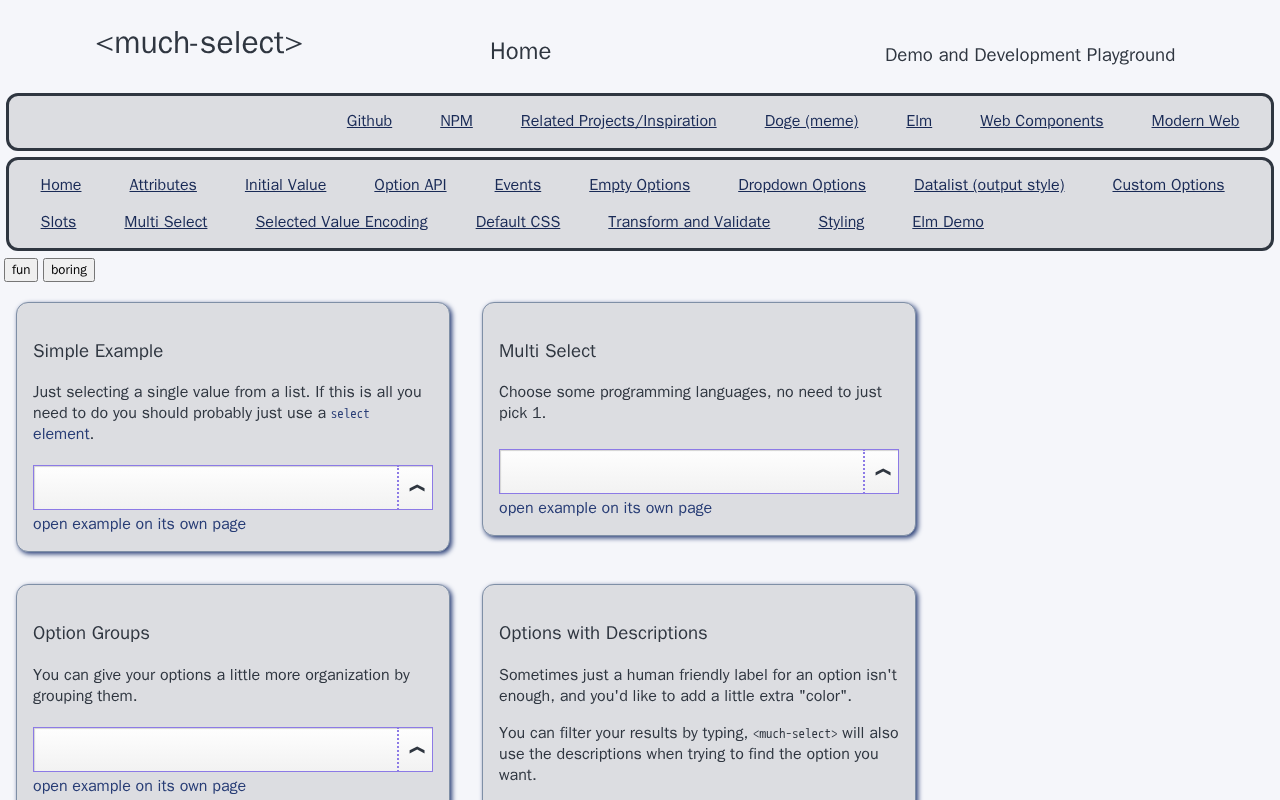This screenshot has width=1280, height=800.
Task: Visit the NPM link
Action: 456,121
